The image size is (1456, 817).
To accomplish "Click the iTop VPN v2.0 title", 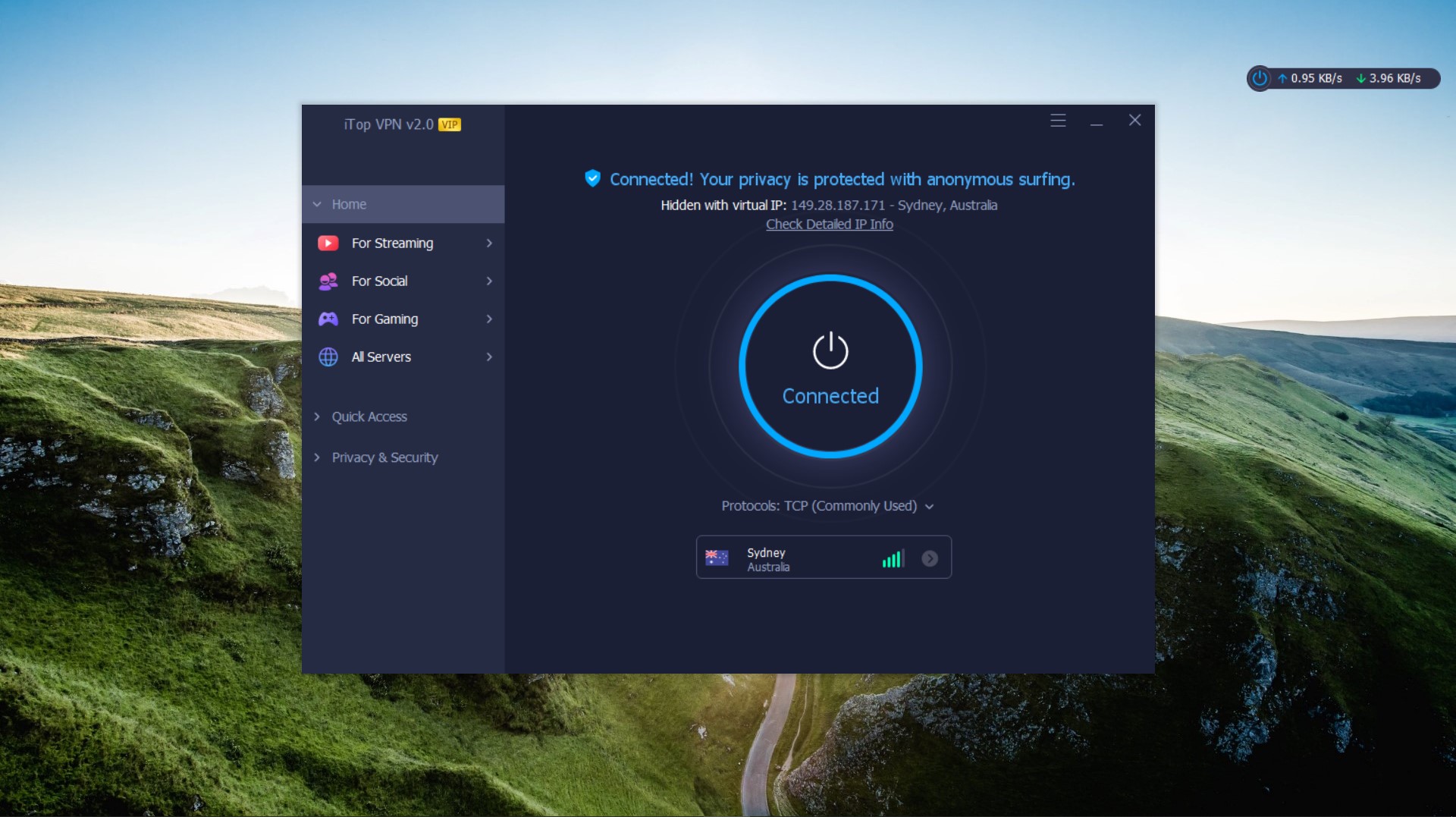I will [x=388, y=124].
